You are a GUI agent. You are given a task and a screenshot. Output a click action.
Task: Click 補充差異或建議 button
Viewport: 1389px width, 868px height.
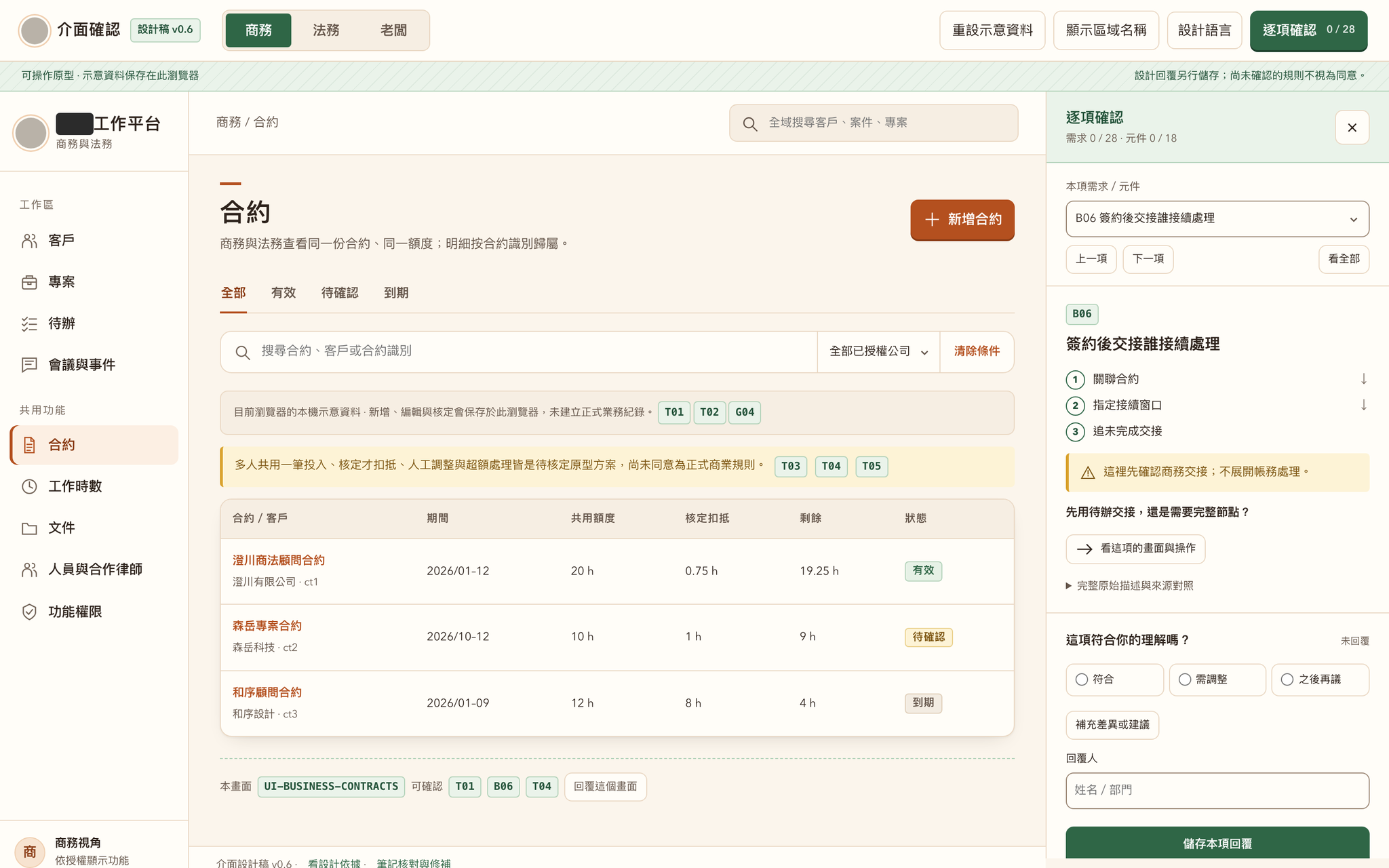1112,725
